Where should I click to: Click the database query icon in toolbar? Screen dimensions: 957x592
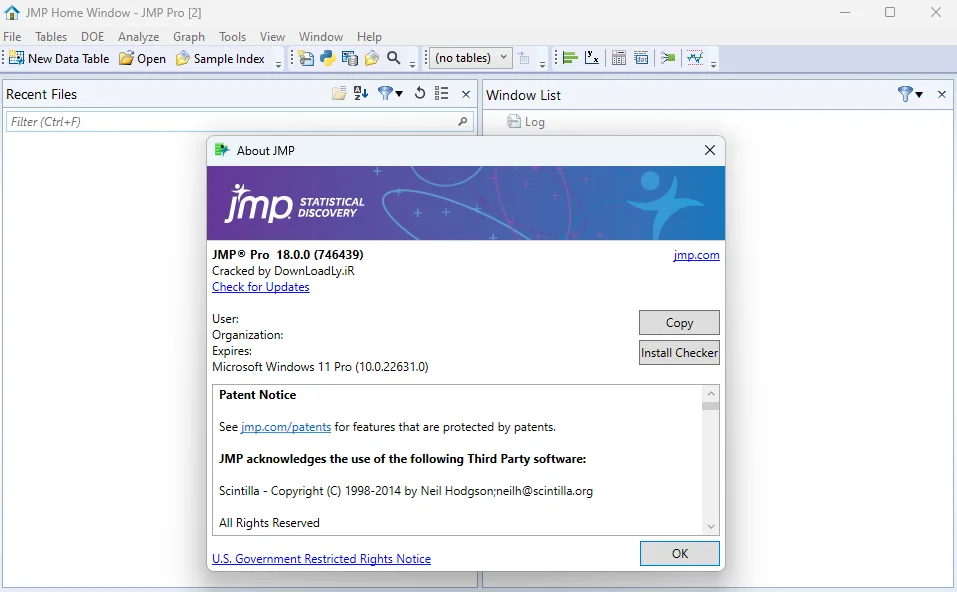coord(350,58)
